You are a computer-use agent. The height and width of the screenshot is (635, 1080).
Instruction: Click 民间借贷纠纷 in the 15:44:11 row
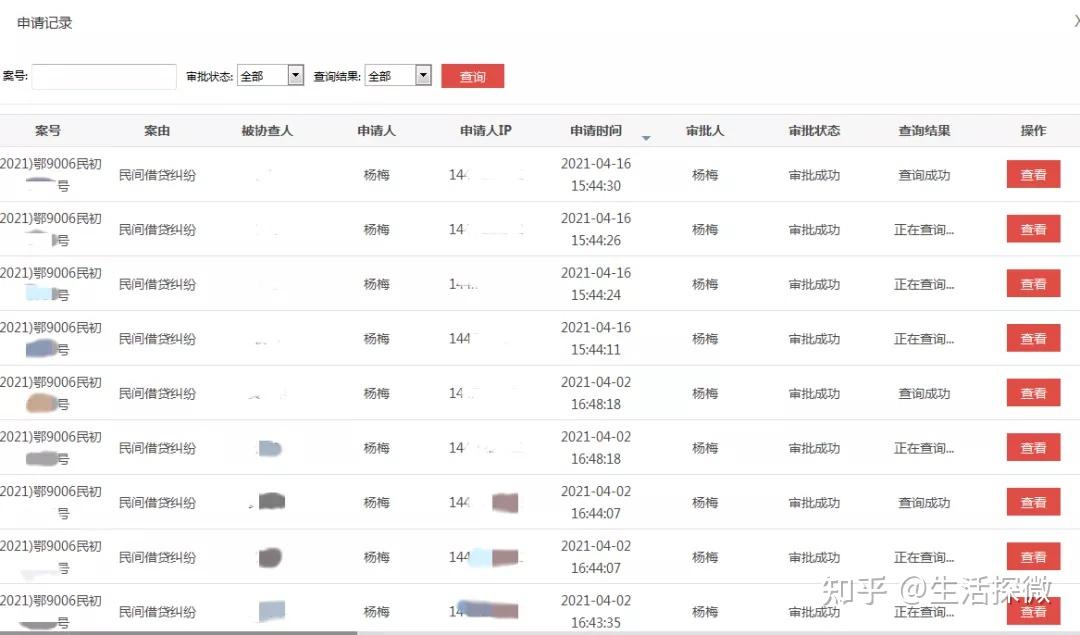[x=157, y=339]
